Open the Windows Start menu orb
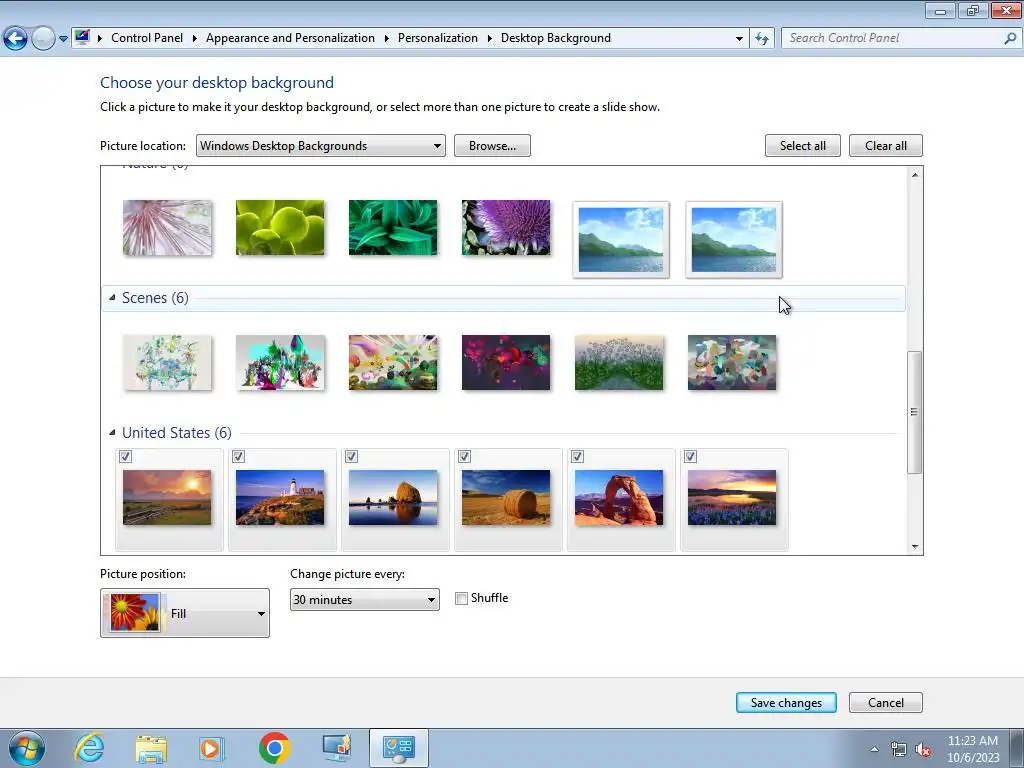The image size is (1024, 768). pyautogui.click(x=26, y=748)
